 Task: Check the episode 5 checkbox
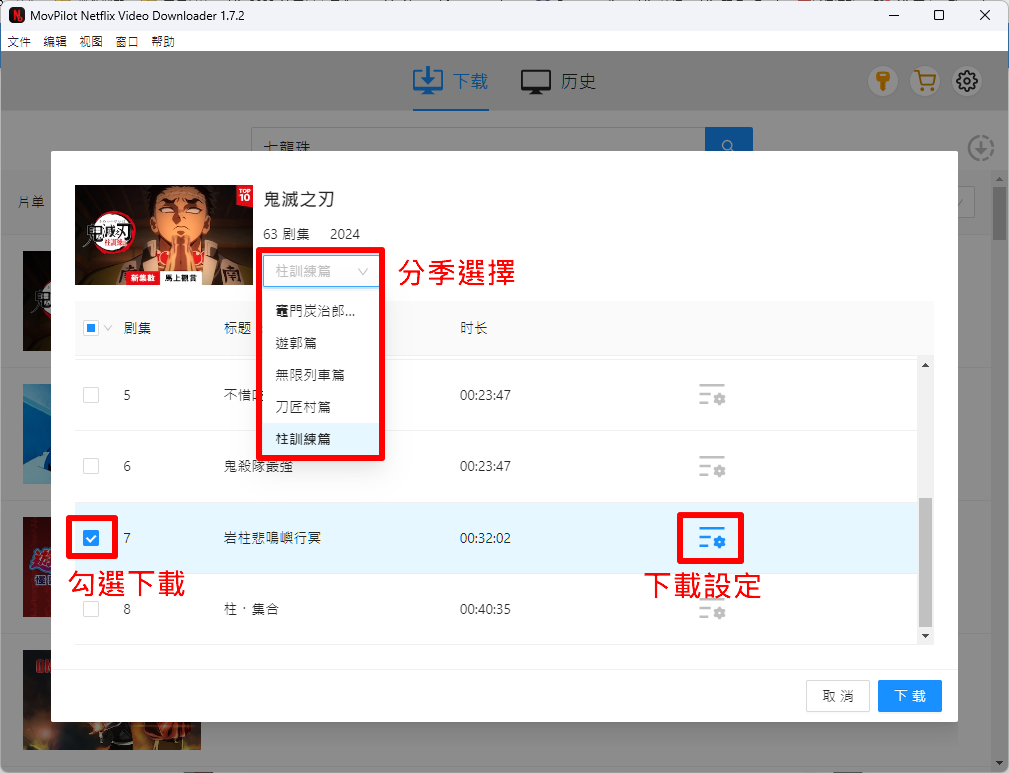tap(91, 395)
